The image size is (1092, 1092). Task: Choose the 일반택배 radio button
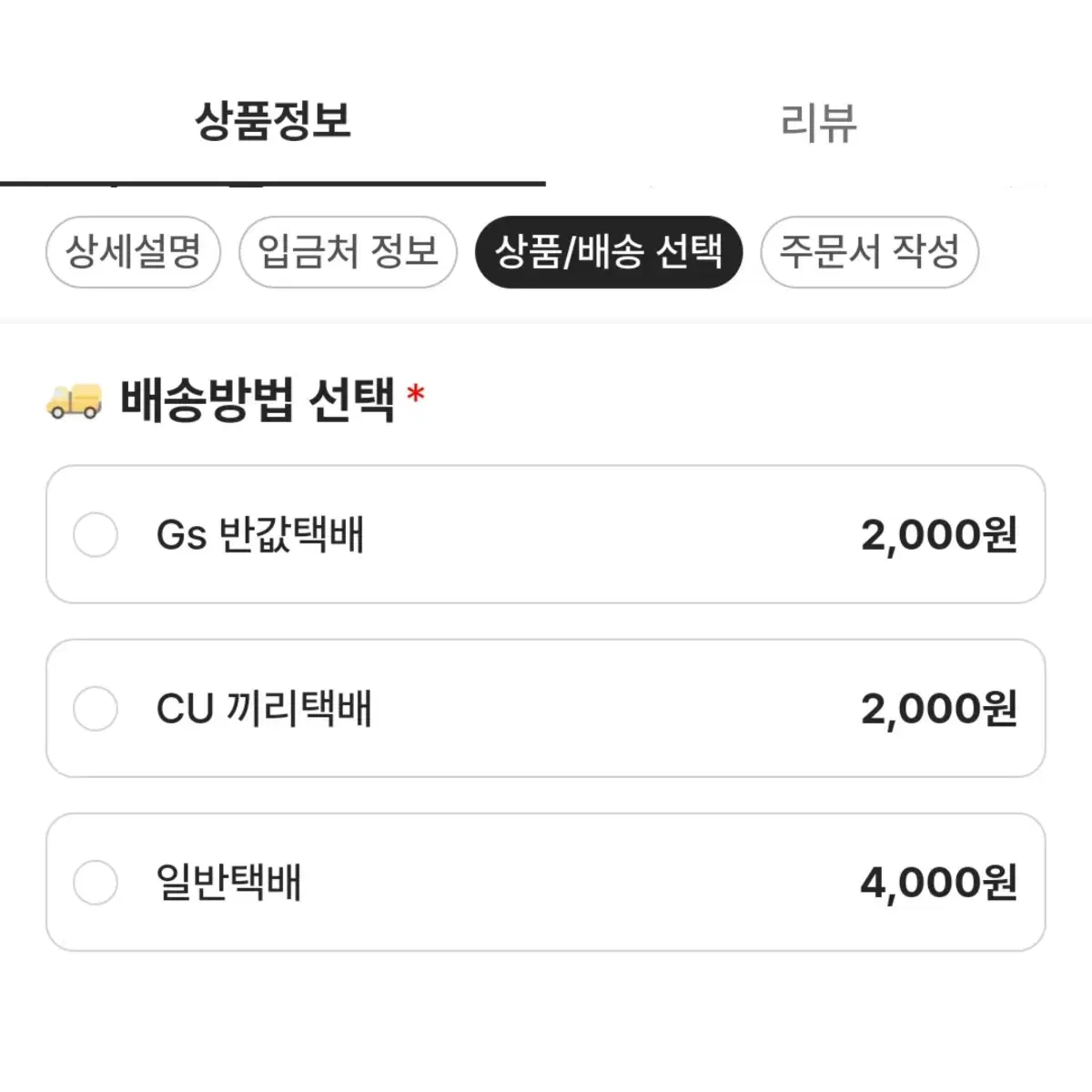[96, 883]
